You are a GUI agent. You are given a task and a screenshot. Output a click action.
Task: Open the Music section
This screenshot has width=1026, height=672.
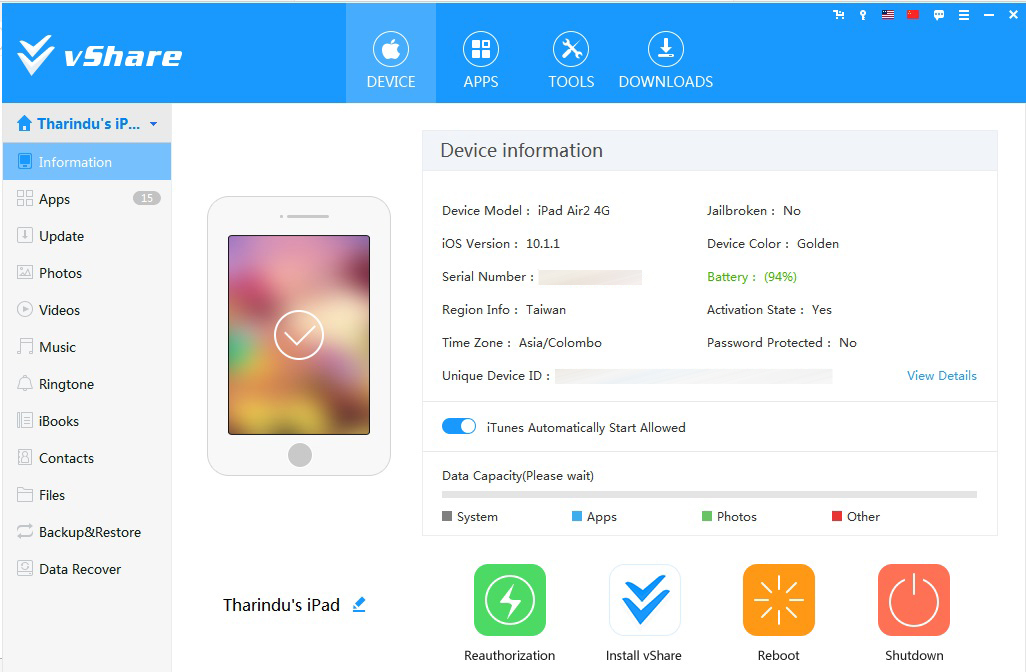tap(87, 347)
